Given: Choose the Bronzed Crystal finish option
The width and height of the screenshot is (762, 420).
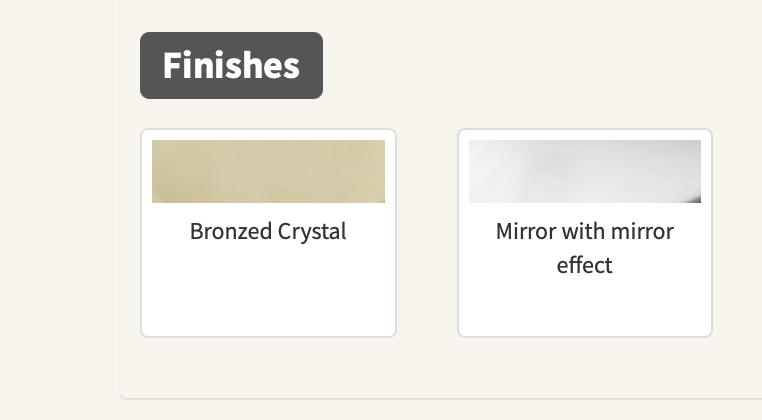Looking at the screenshot, I should (x=268, y=233).
